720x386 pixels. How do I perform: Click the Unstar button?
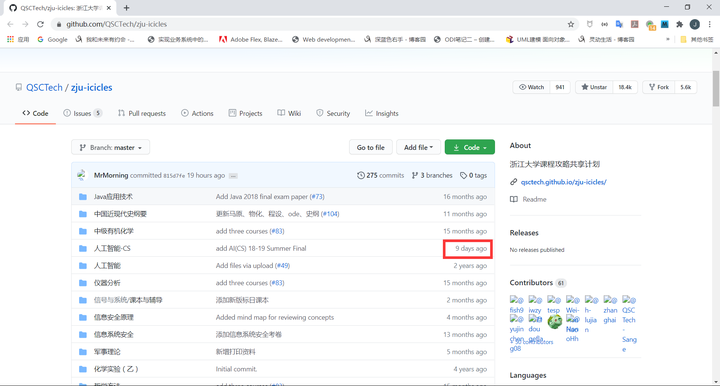pos(594,87)
